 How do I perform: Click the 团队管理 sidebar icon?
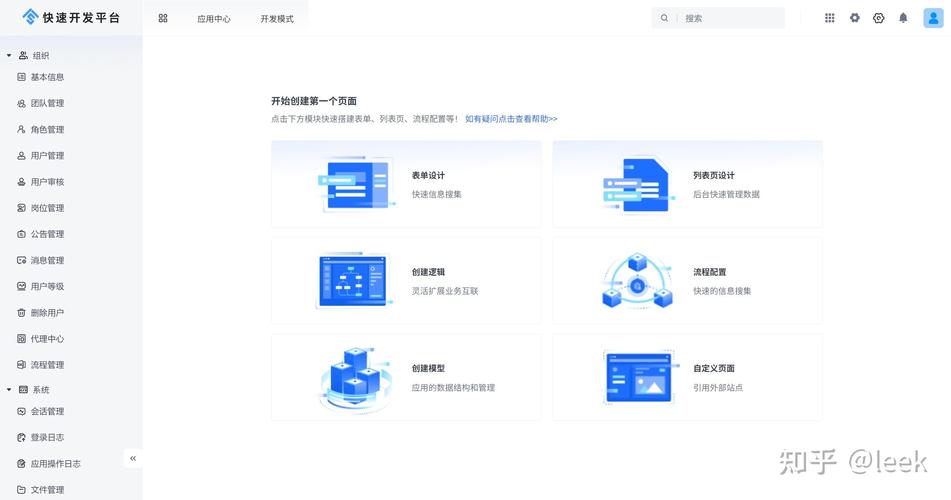[21, 103]
